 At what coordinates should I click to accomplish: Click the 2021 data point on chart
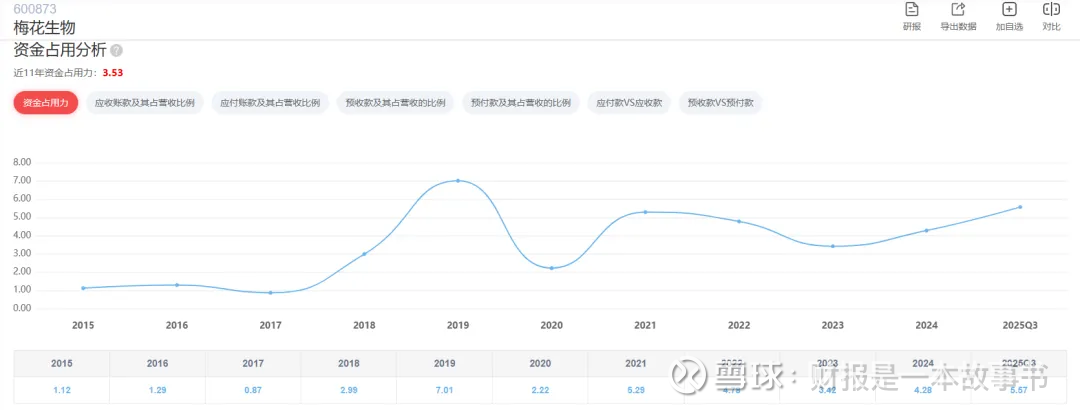coord(645,212)
